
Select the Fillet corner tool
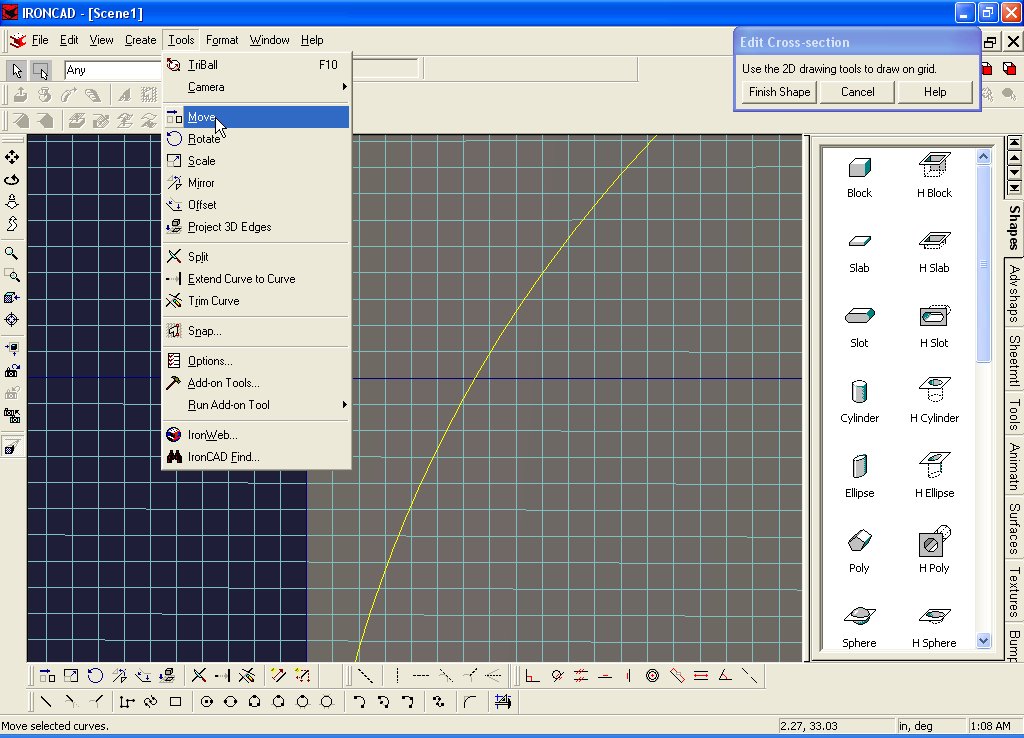[470, 702]
